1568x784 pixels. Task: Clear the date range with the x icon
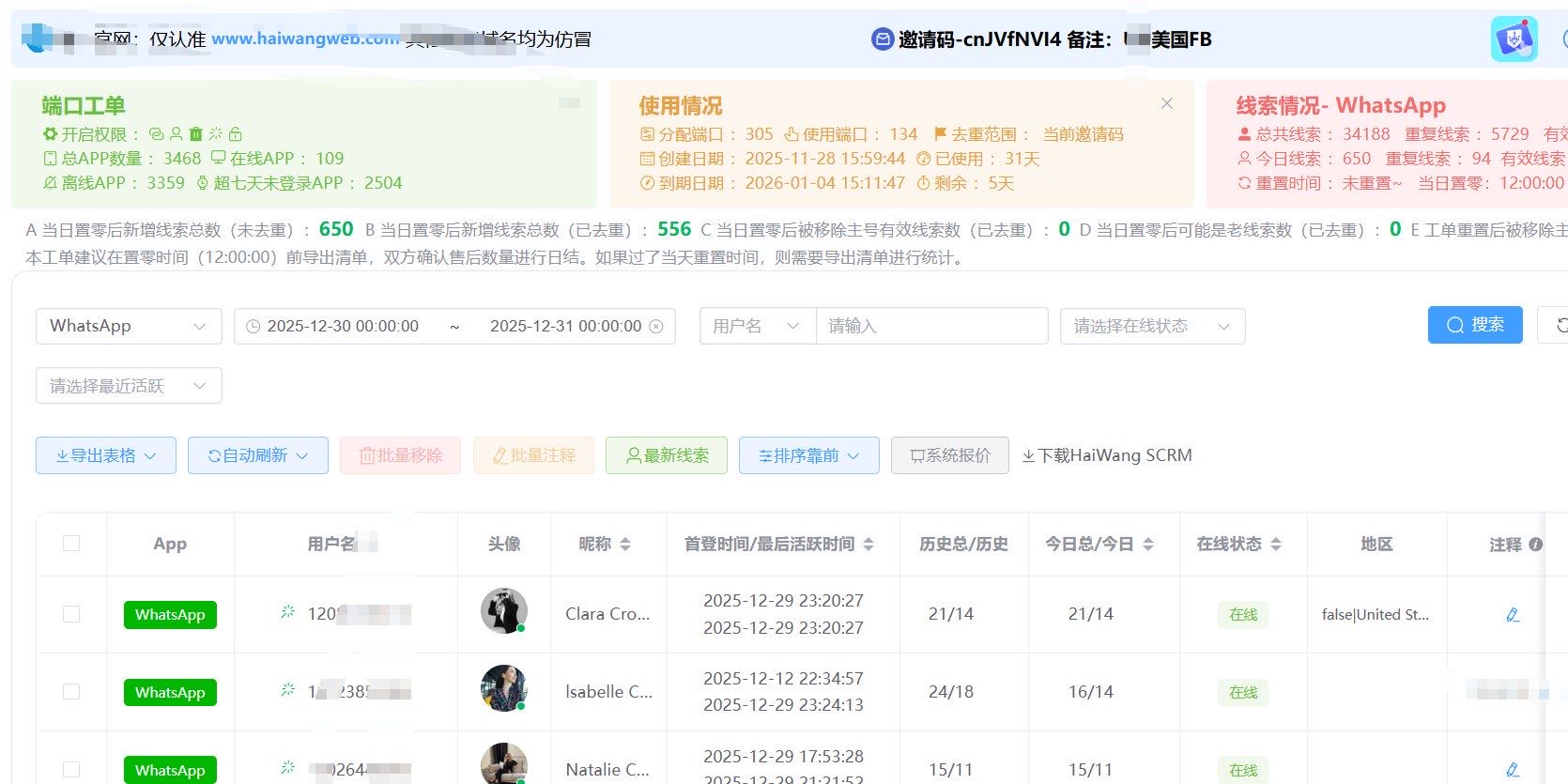[656, 327]
